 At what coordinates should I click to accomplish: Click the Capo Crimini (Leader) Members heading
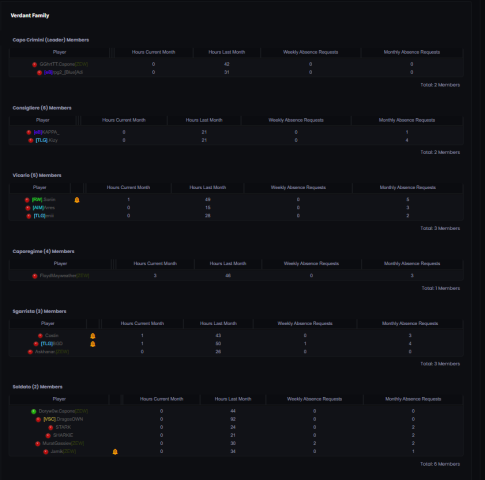click(x=51, y=40)
